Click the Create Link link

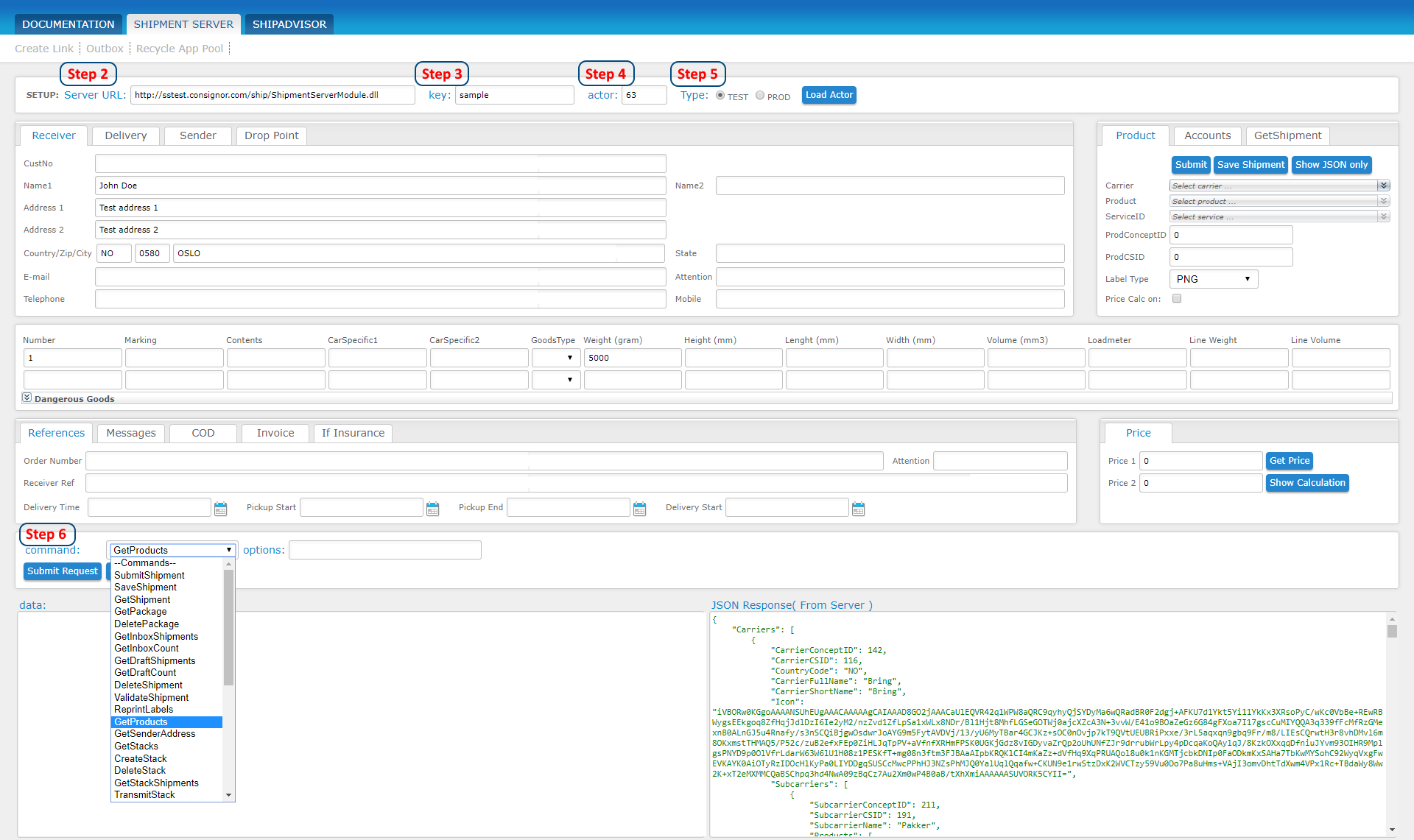point(44,49)
